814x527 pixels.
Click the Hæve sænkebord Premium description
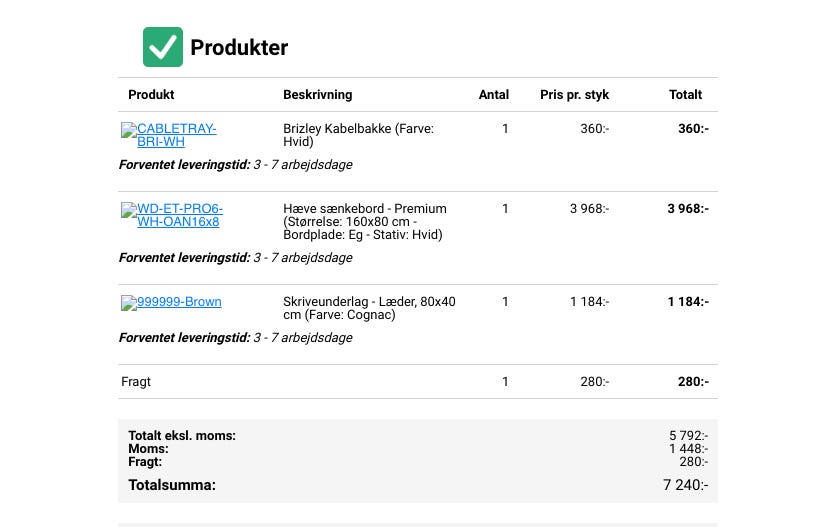pos(364,222)
